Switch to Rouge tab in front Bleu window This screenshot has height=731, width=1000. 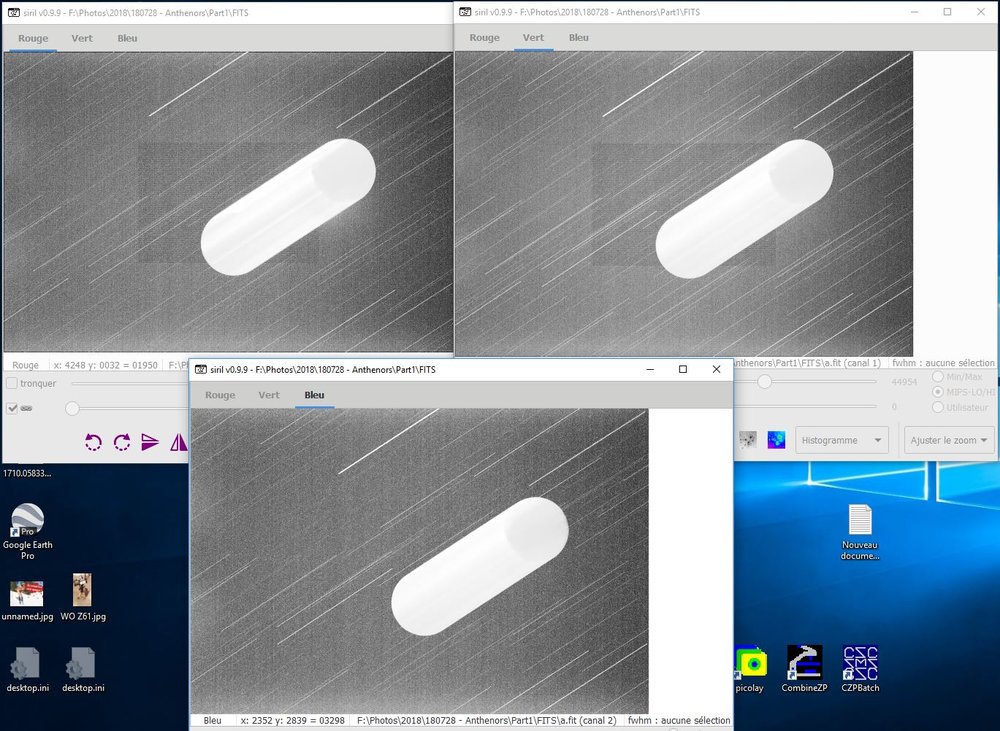(x=220, y=395)
